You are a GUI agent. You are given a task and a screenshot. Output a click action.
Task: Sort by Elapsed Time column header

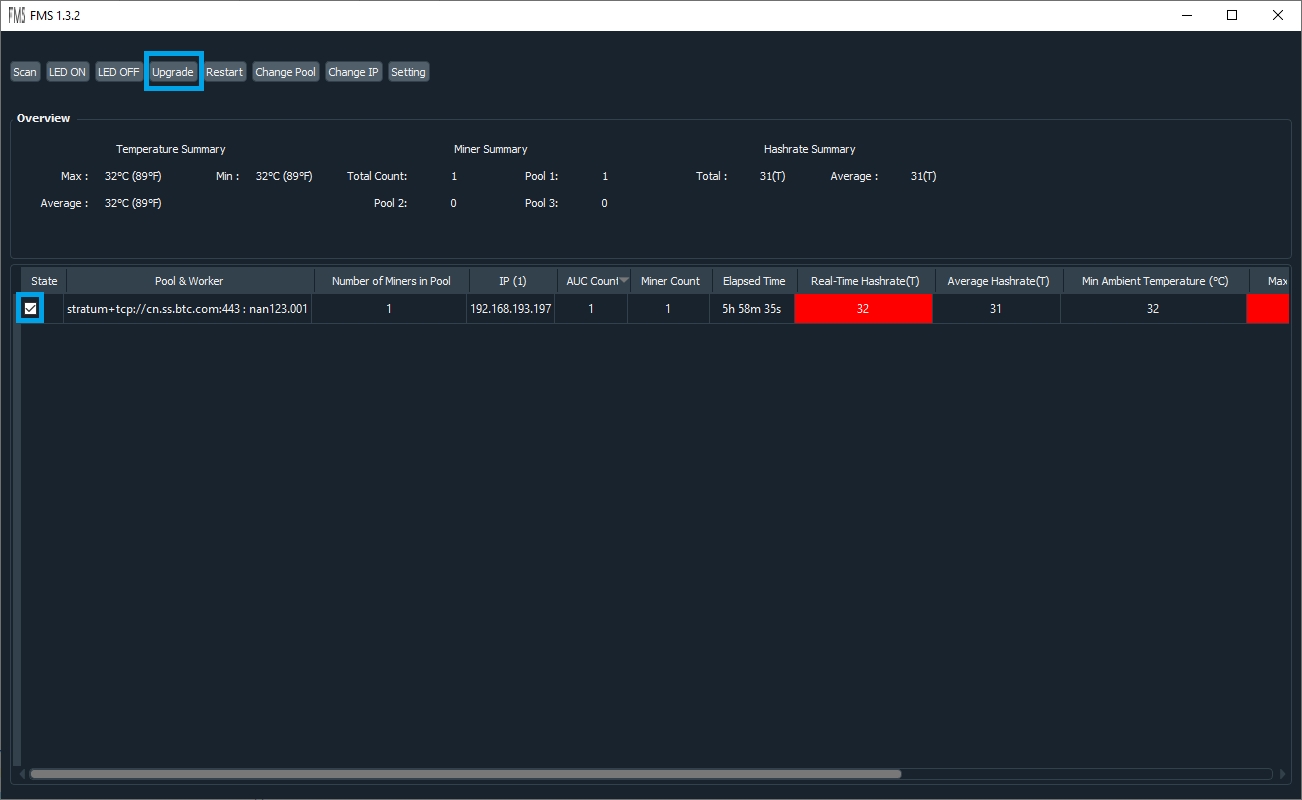[x=754, y=281]
